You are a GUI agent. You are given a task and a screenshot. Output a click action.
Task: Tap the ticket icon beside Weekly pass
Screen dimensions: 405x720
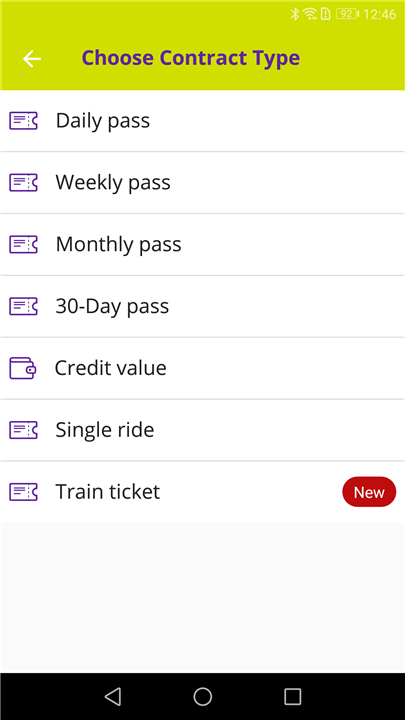point(23,183)
